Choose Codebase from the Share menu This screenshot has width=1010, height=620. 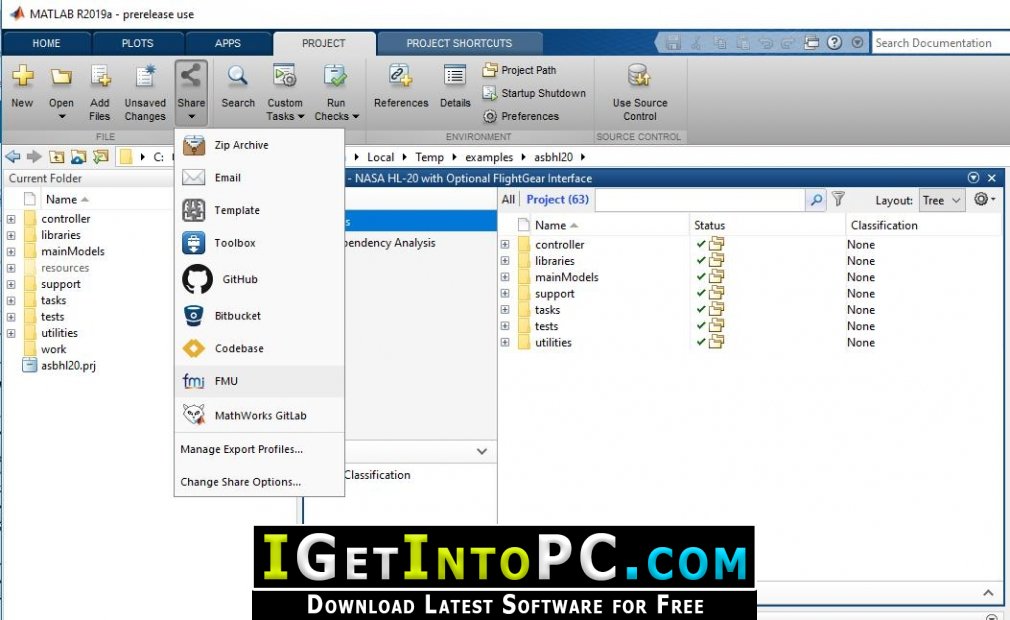260,348
